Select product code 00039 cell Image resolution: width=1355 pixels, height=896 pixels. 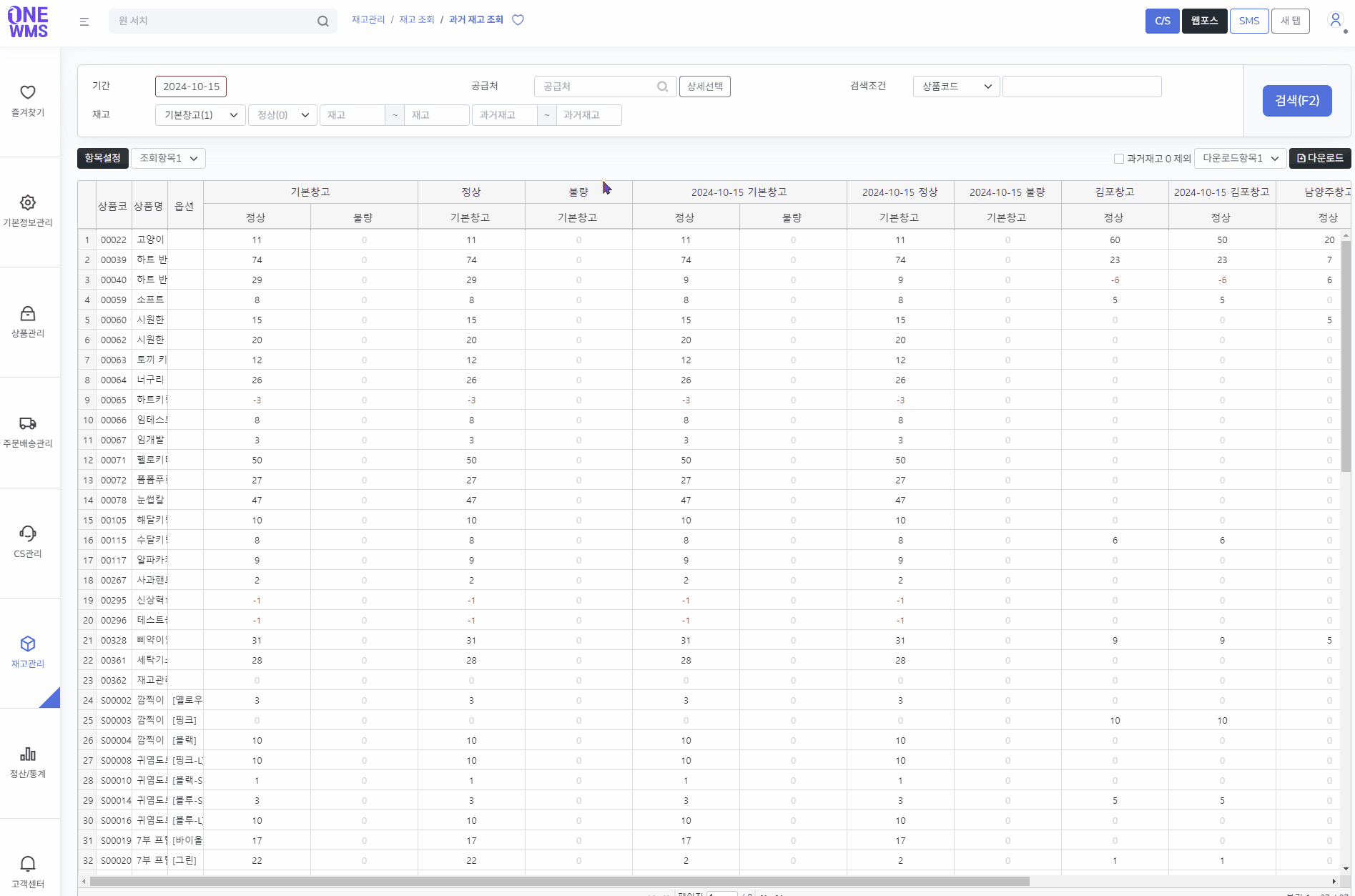click(x=114, y=260)
